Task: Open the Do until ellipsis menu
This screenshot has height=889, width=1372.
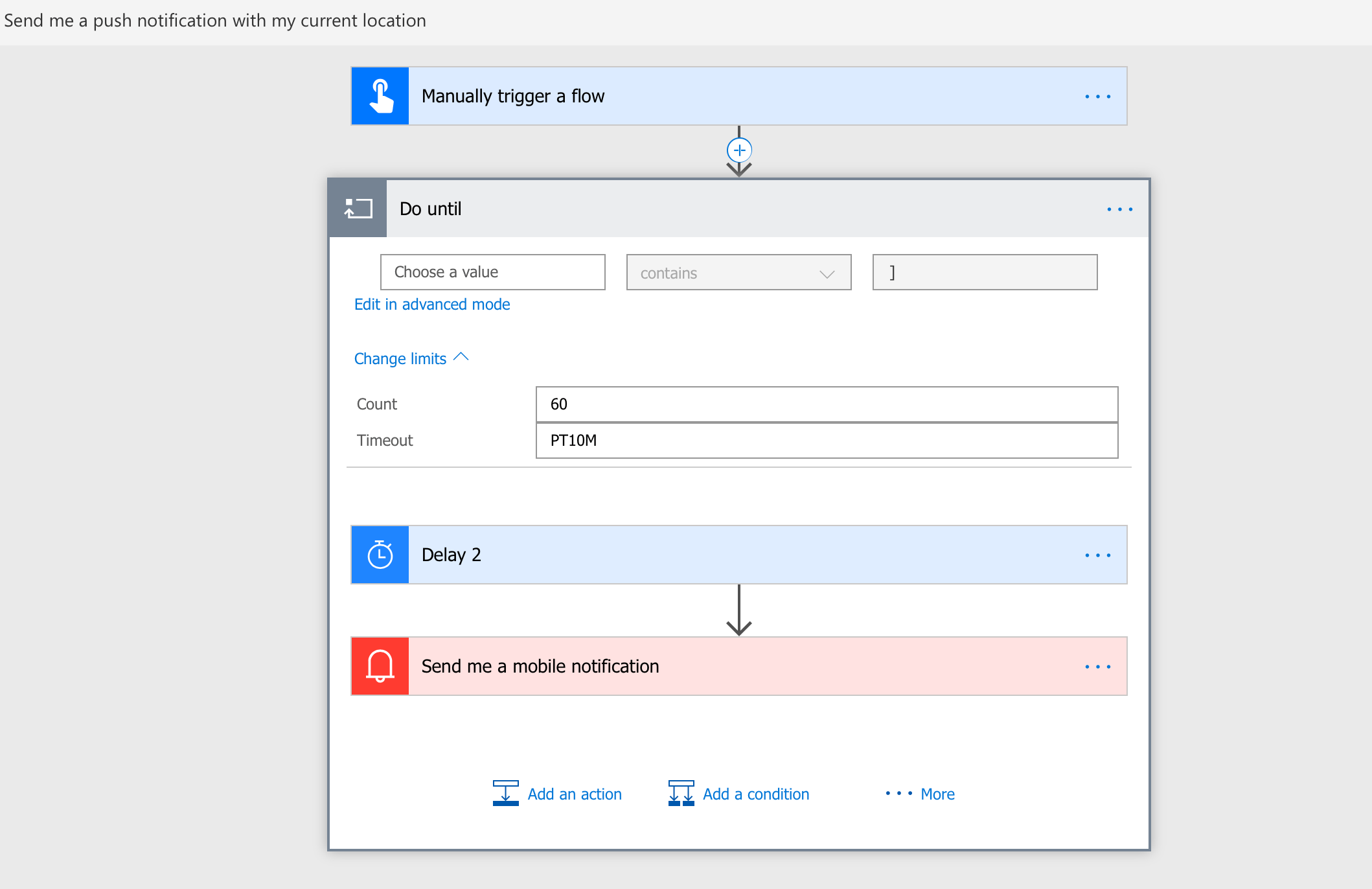Action: pyautogui.click(x=1119, y=209)
